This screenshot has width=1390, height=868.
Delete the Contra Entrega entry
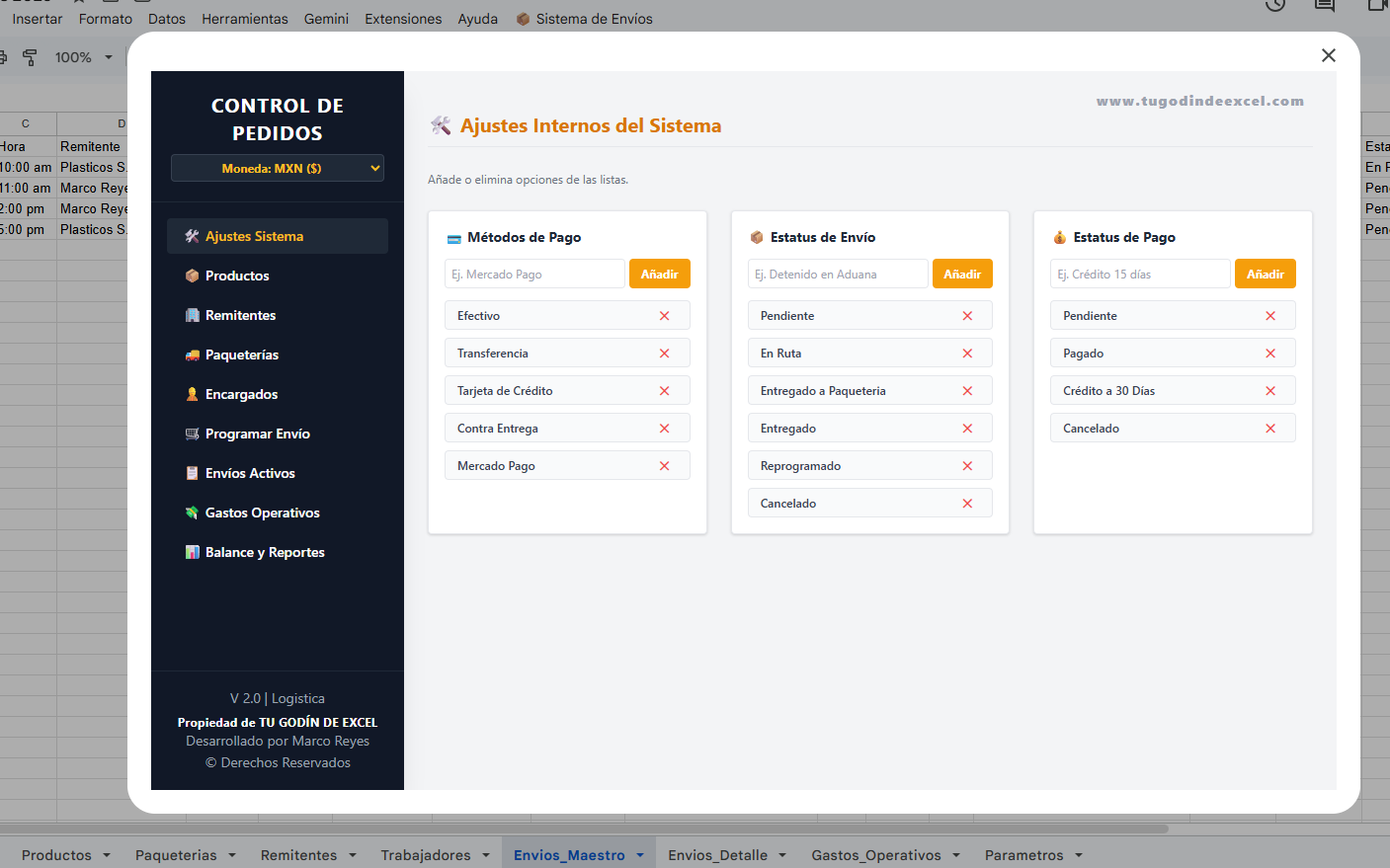point(664,429)
